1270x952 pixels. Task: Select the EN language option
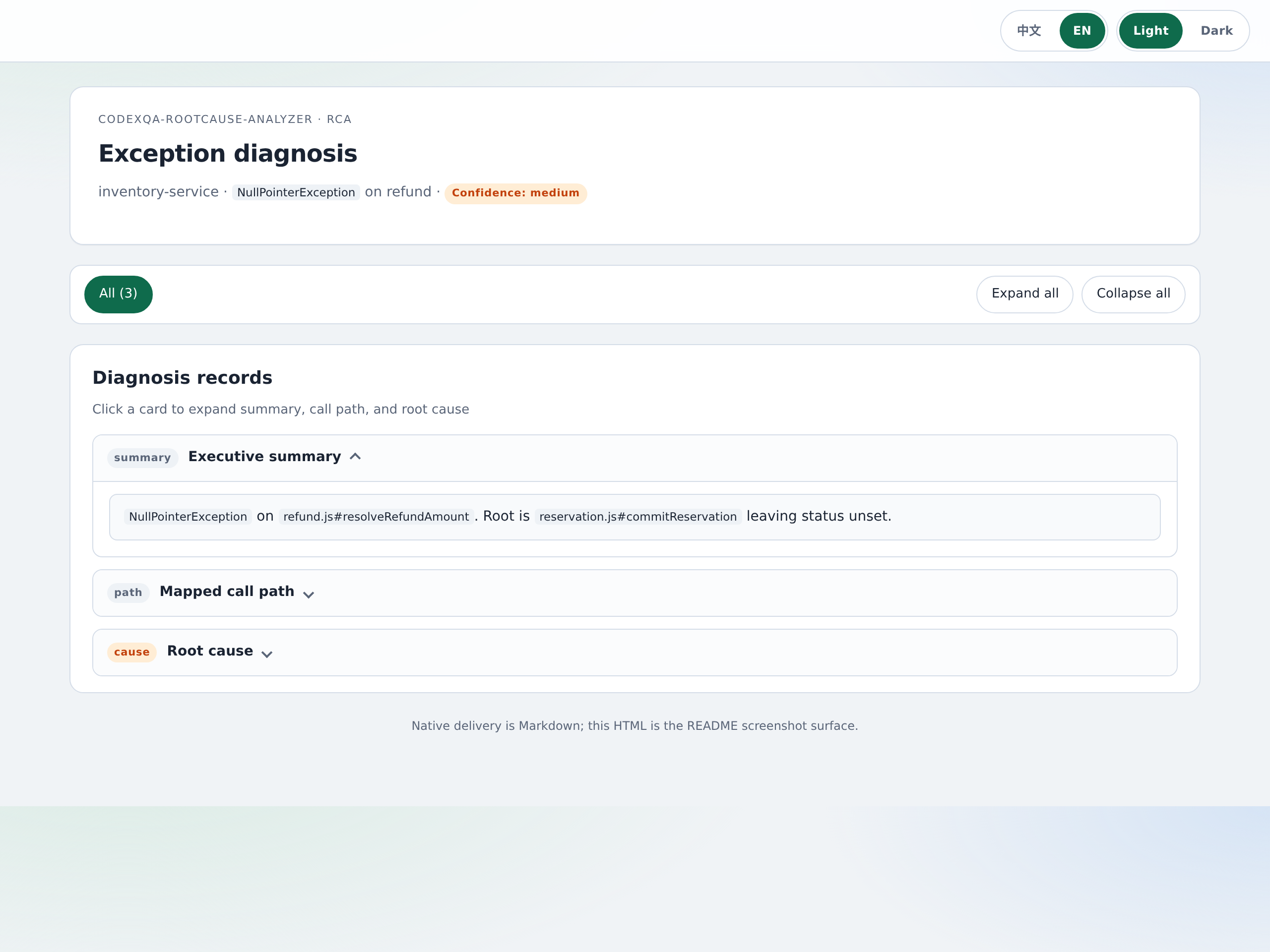click(x=1081, y=30)
